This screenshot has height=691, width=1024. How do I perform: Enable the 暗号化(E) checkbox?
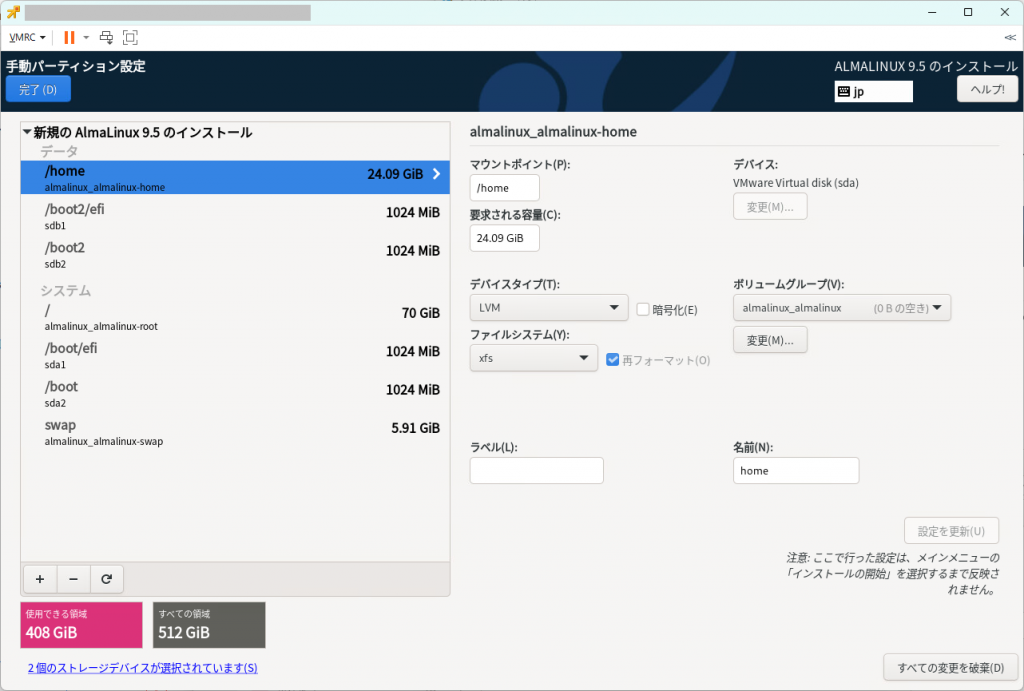[643, 310]
